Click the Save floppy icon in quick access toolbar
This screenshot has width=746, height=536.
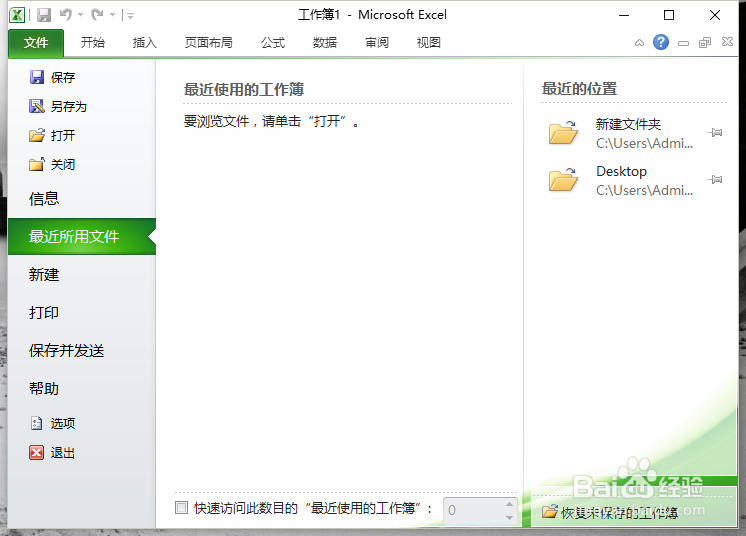(44, 15)
